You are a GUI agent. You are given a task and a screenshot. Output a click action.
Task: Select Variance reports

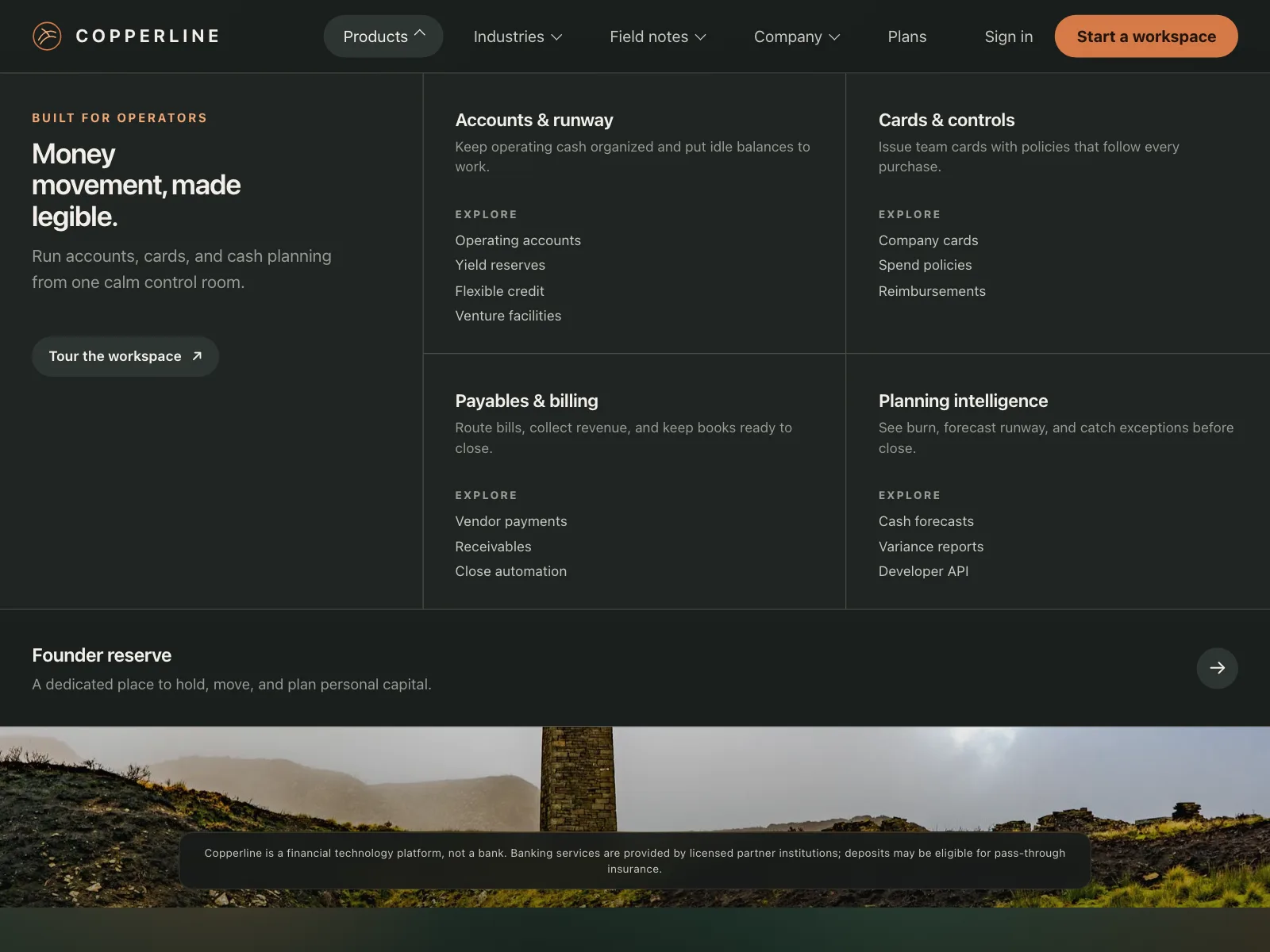(x=930, y=547)
